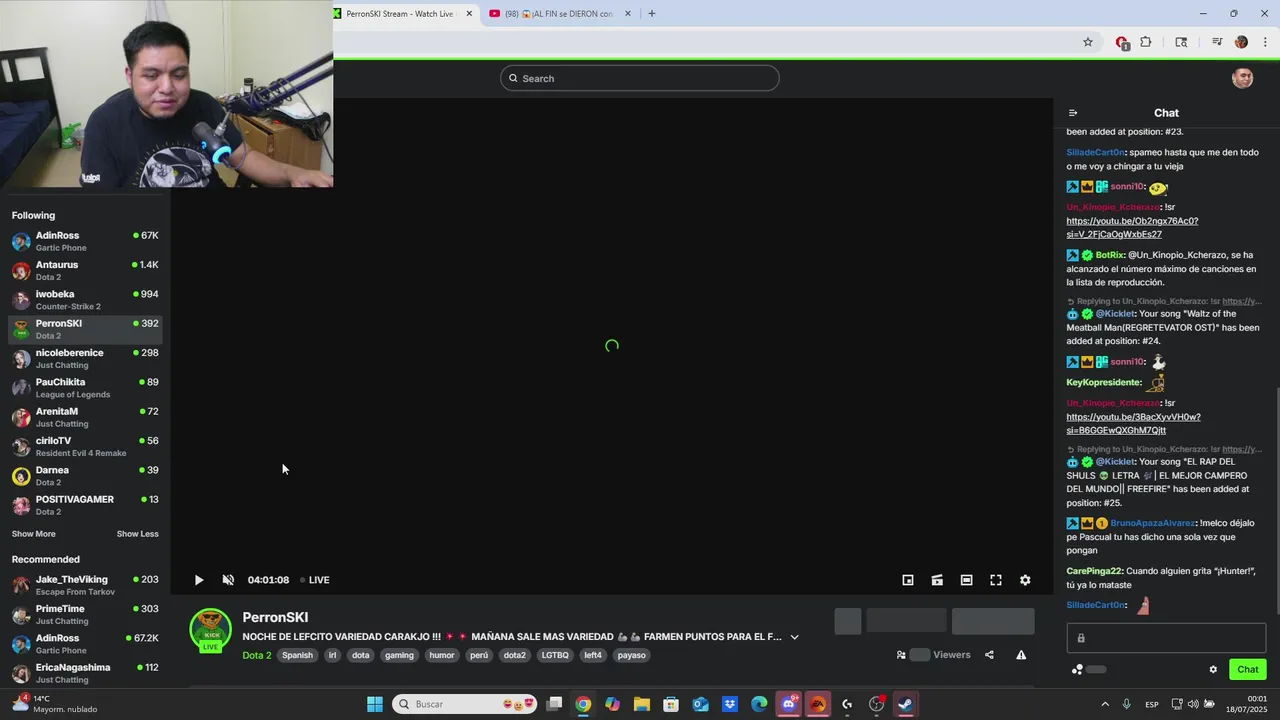Open a new browser tab
The image size is (1280, 720).
tap(652, 14)
